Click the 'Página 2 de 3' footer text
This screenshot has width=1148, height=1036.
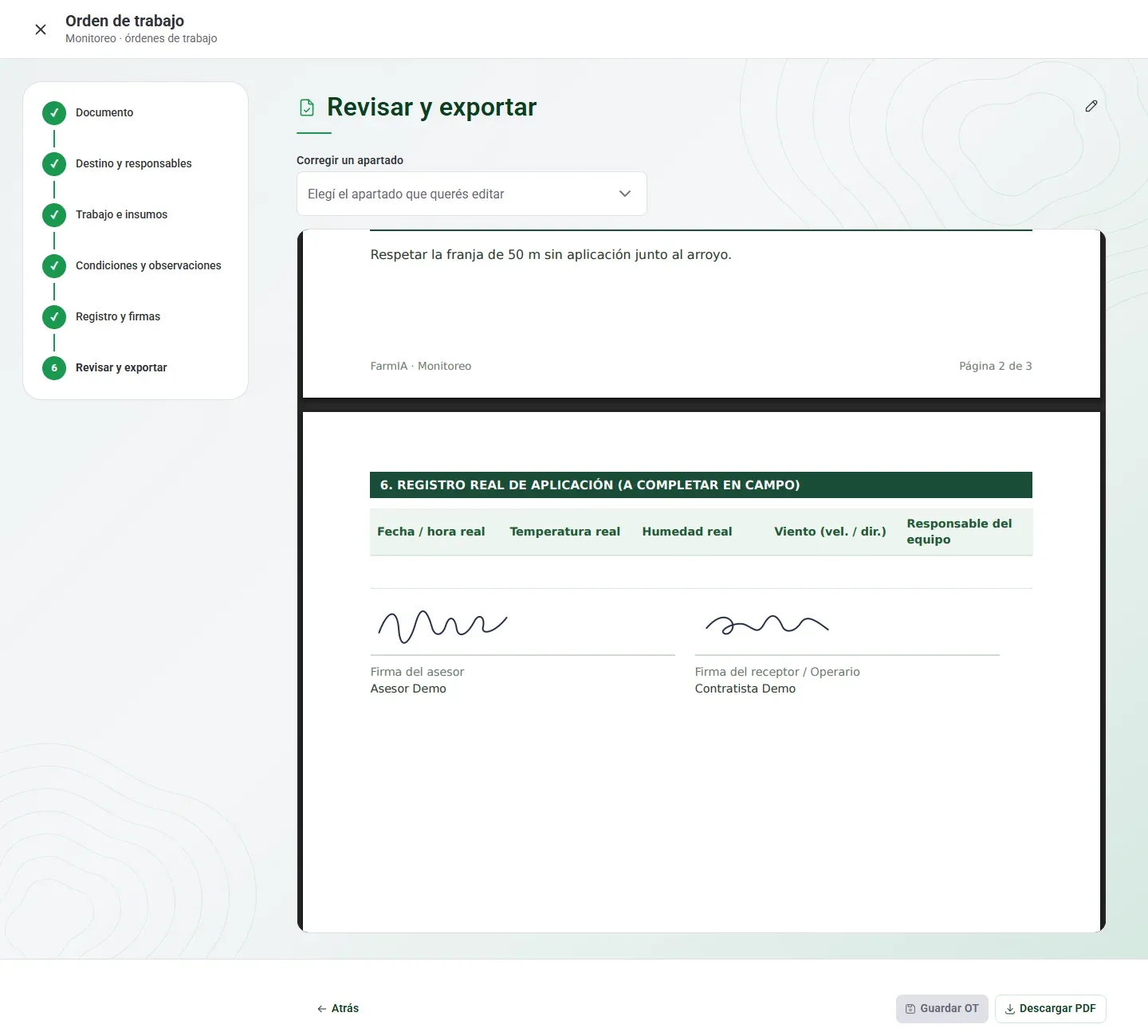[996, 366]
